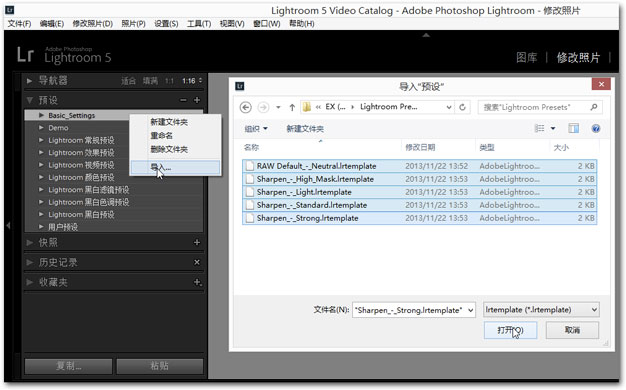
Task: Change the file view layout icon
Action: 539,128
